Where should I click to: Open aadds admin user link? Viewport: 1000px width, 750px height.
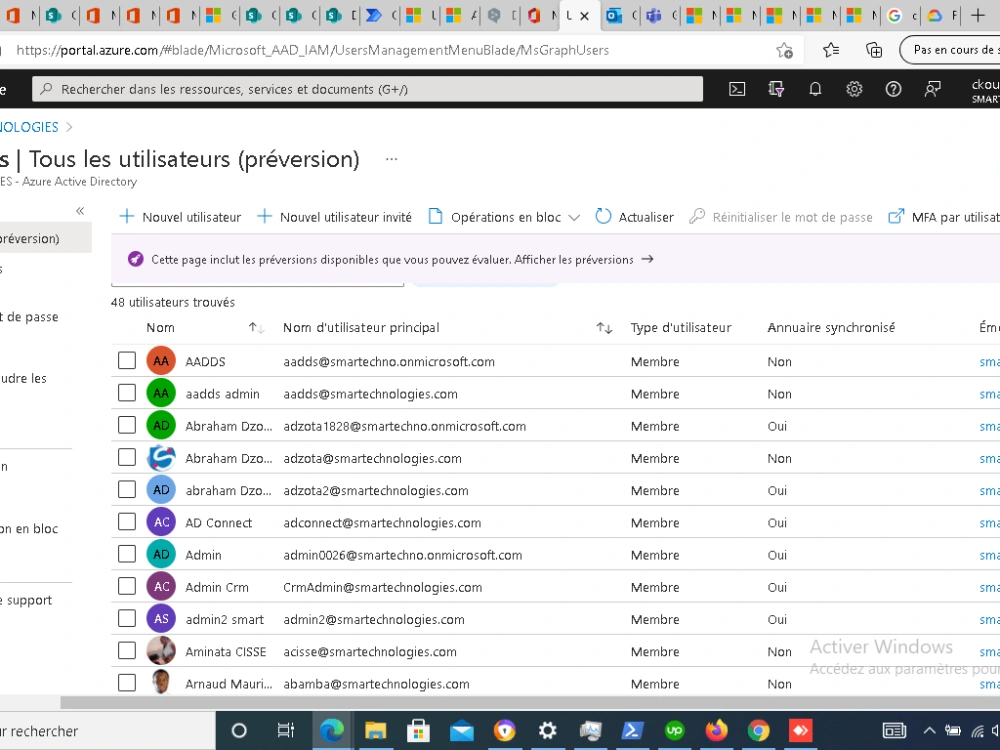tap(223, 394)
